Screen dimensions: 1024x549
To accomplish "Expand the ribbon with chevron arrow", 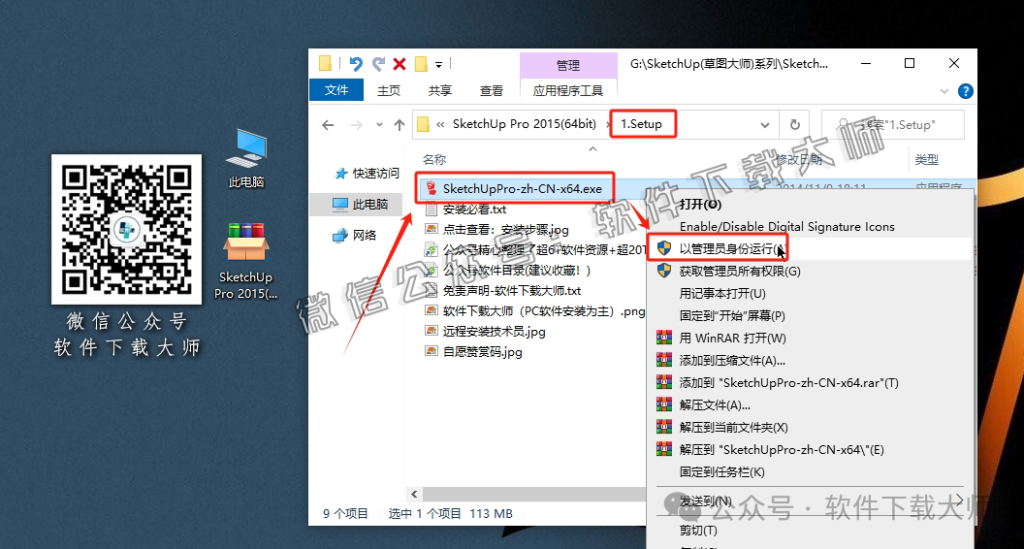I will click(x=944, y=91).
